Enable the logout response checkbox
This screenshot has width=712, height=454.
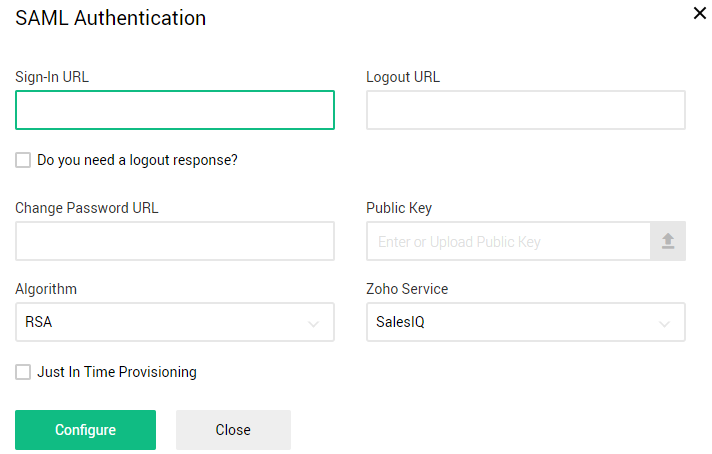click(x=23, y=160)
